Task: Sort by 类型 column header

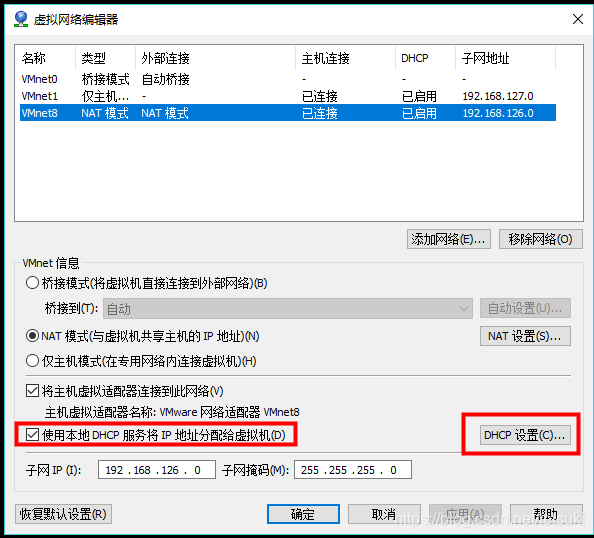Action: point(105,58)
